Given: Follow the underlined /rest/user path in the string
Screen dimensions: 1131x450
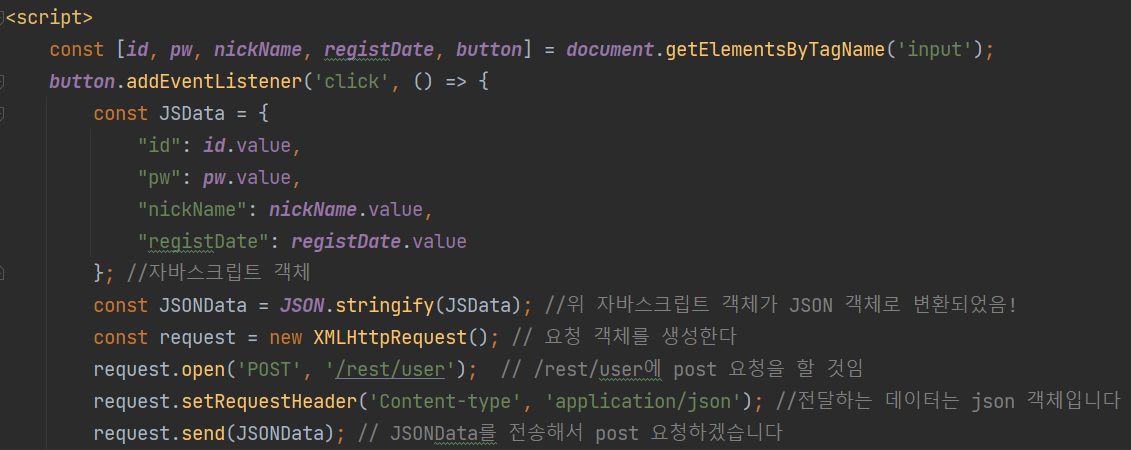Looking at the screenshot, I should pyautogui.click(x=390, y=369).
